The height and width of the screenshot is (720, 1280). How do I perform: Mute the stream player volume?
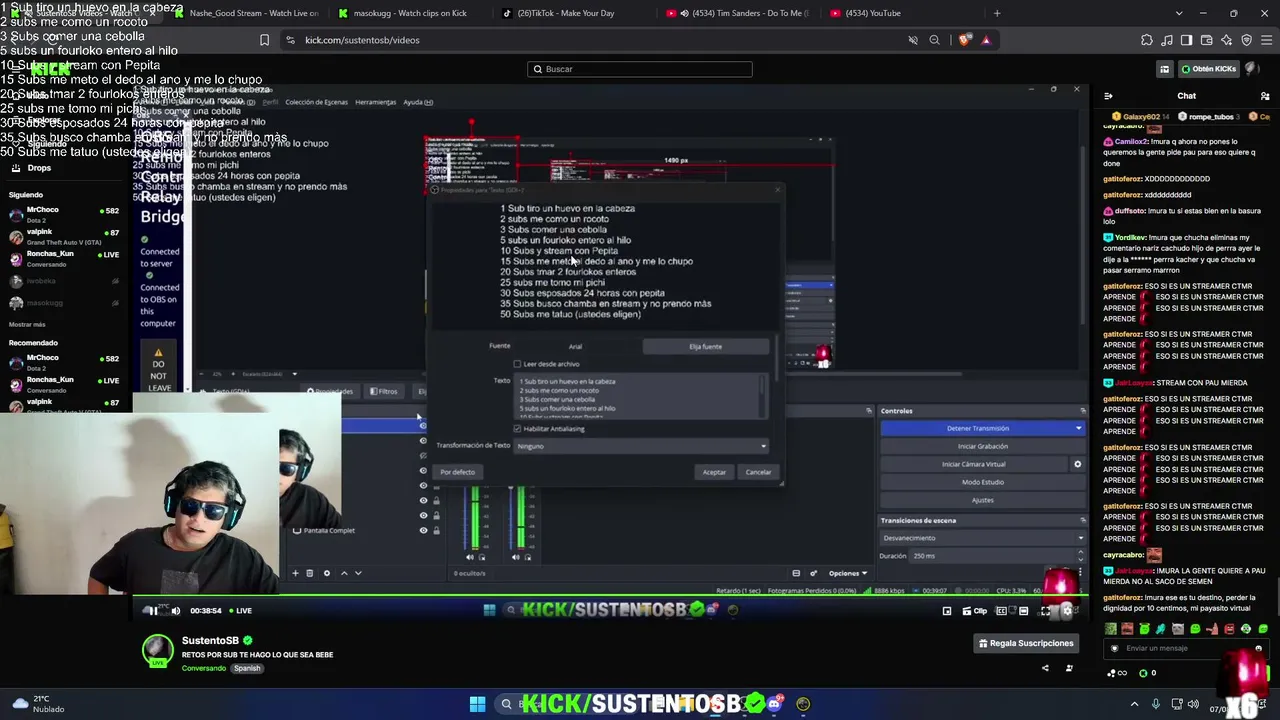176,611
